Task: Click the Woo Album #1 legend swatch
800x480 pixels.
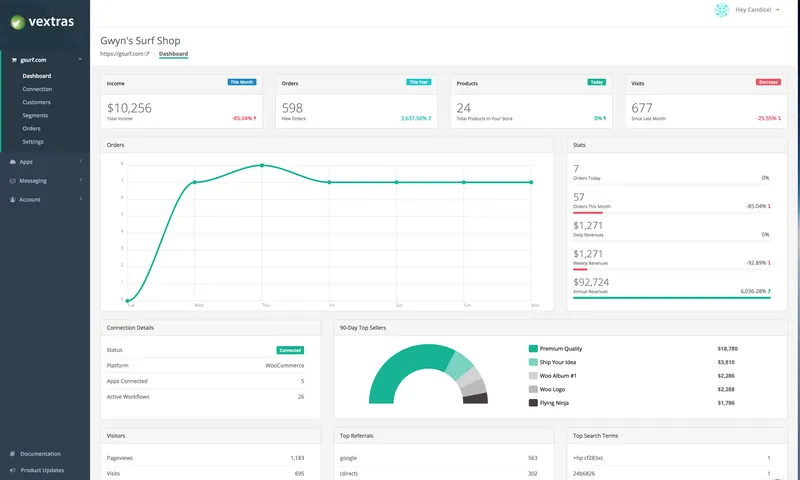Action: (533, 376)
